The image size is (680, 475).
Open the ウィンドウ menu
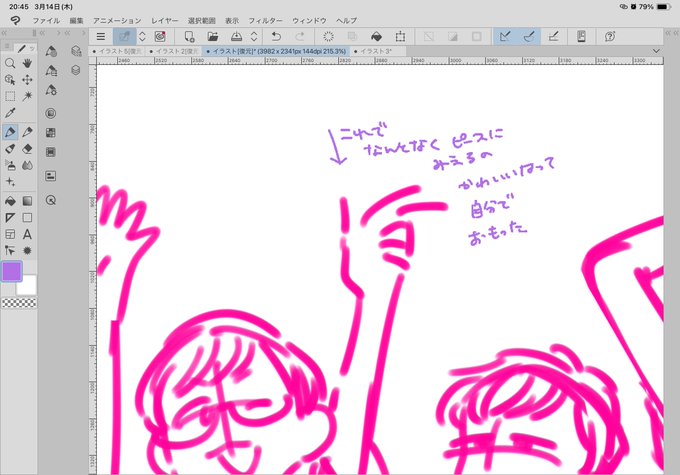tap(309, 20)
